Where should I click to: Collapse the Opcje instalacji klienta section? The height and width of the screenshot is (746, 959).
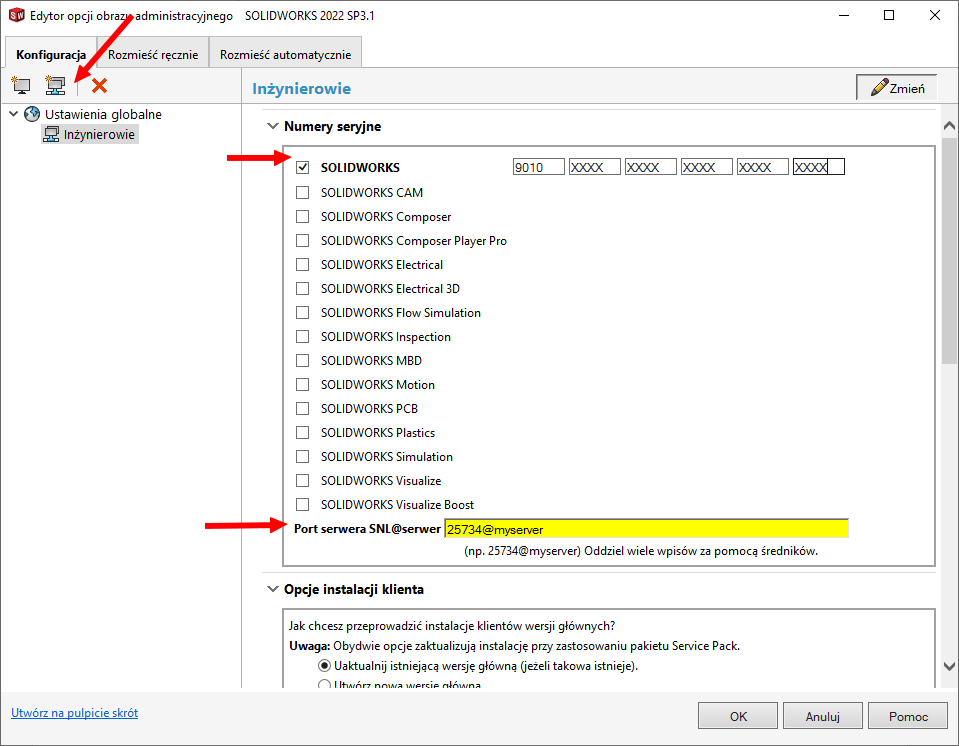[271, 589]
